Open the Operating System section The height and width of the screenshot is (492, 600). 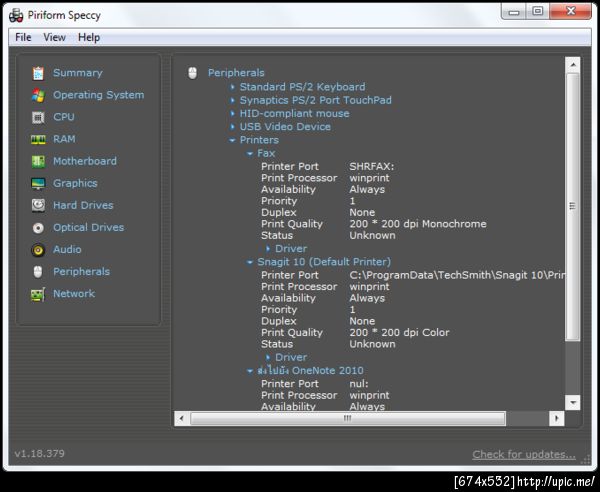click(99, 95)
